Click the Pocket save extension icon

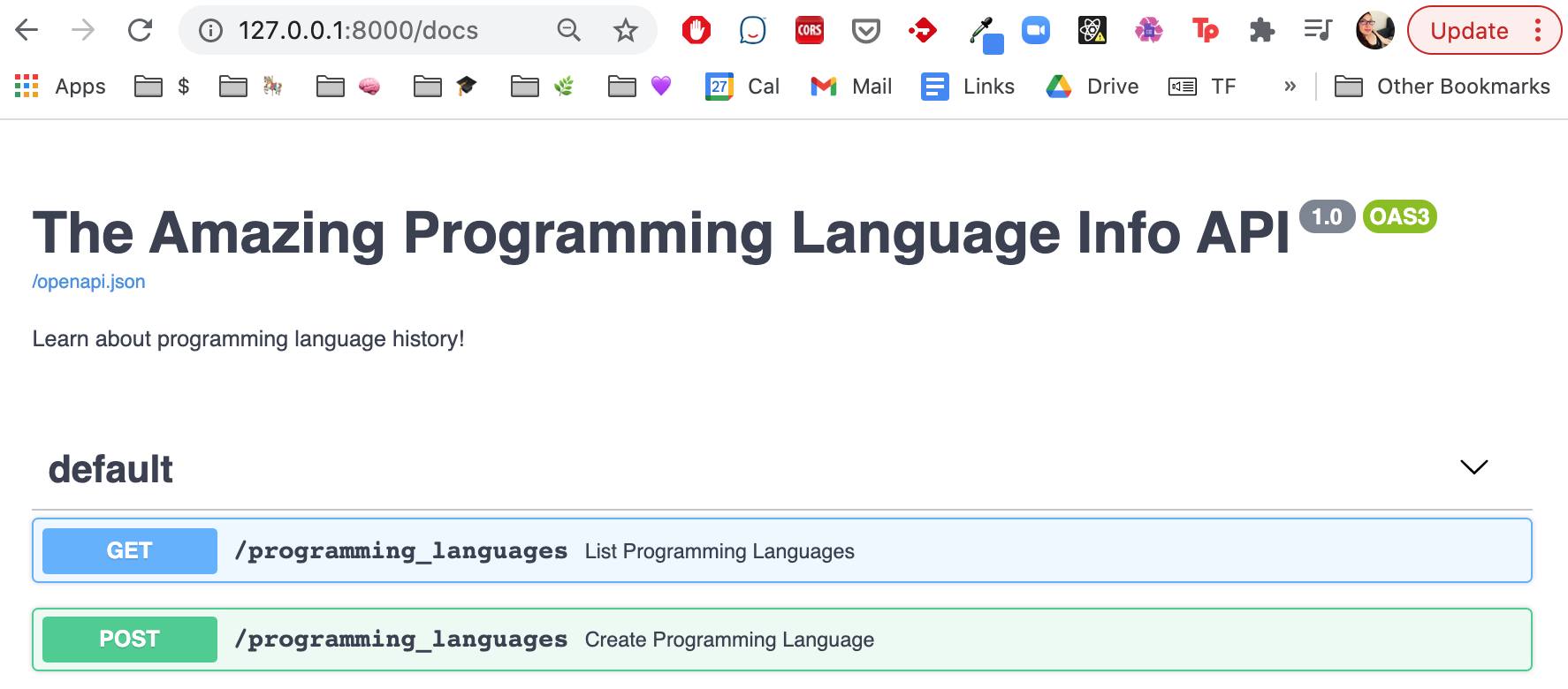tap(865, 32)
